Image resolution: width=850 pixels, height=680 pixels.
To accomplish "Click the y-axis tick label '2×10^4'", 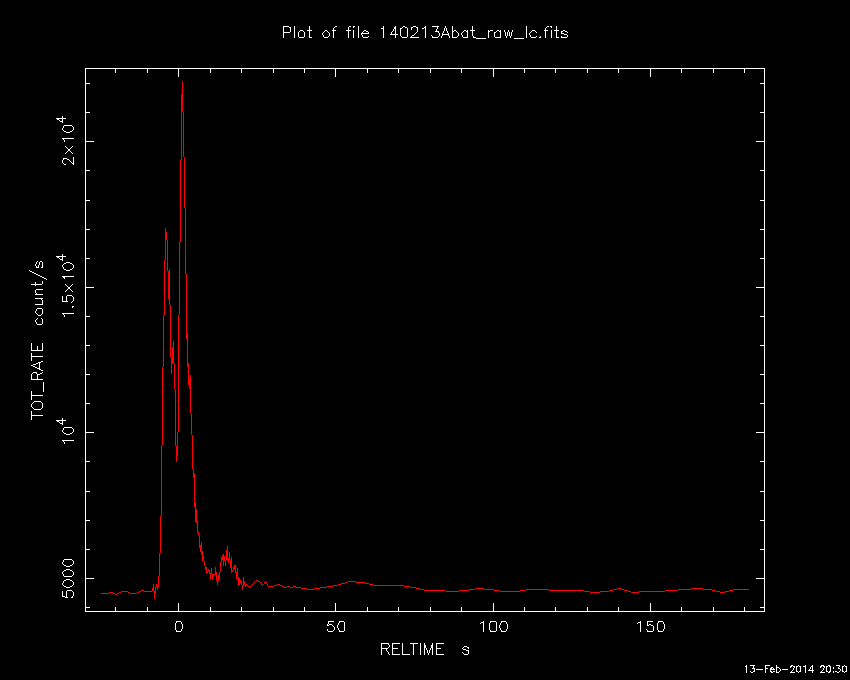I will (67, 141).
